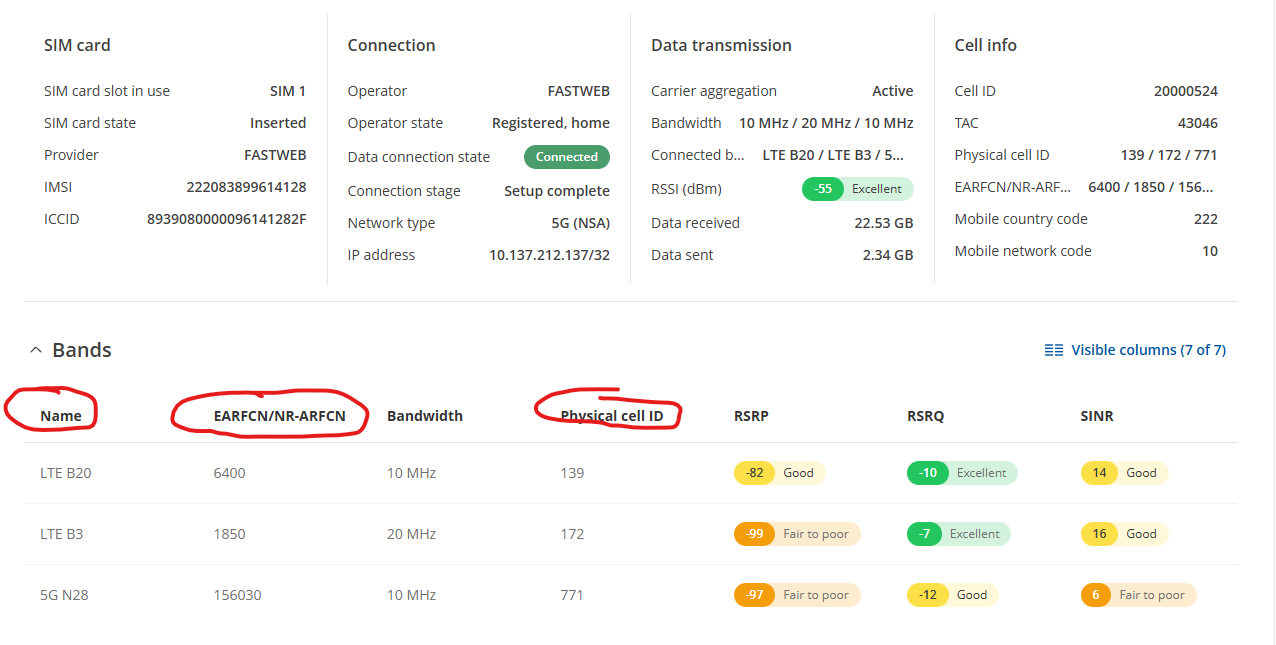
Task: Click the SINR column header
Action: point(1097,416)
